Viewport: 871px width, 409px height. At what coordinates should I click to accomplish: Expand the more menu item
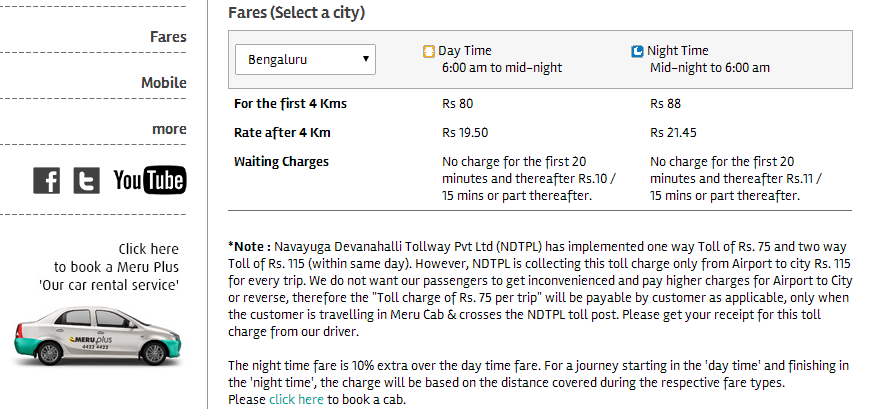(169, 129)
